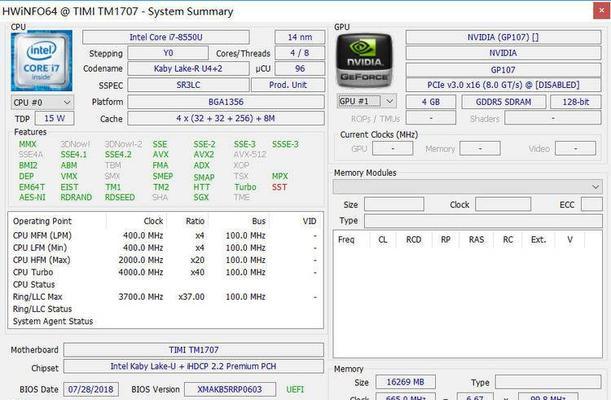Viewport: 611px width, 400px height.
Task: Click the Platform value BGA1356
Action: [226, 102]
